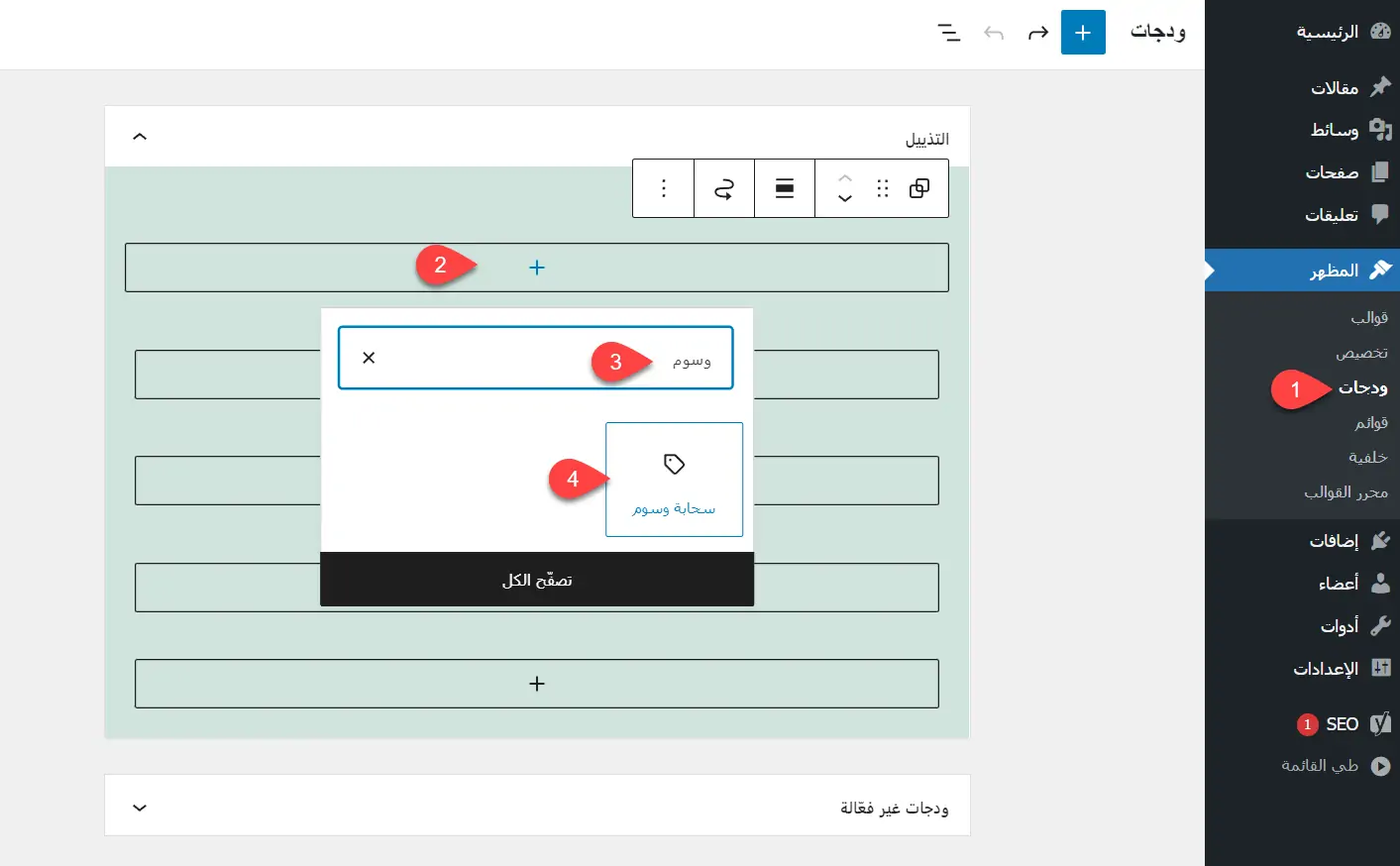This screenshot has width=1400, height=866.
Task: Expand the ودجات غير فعّالة panel
Action: pos(140,808)
